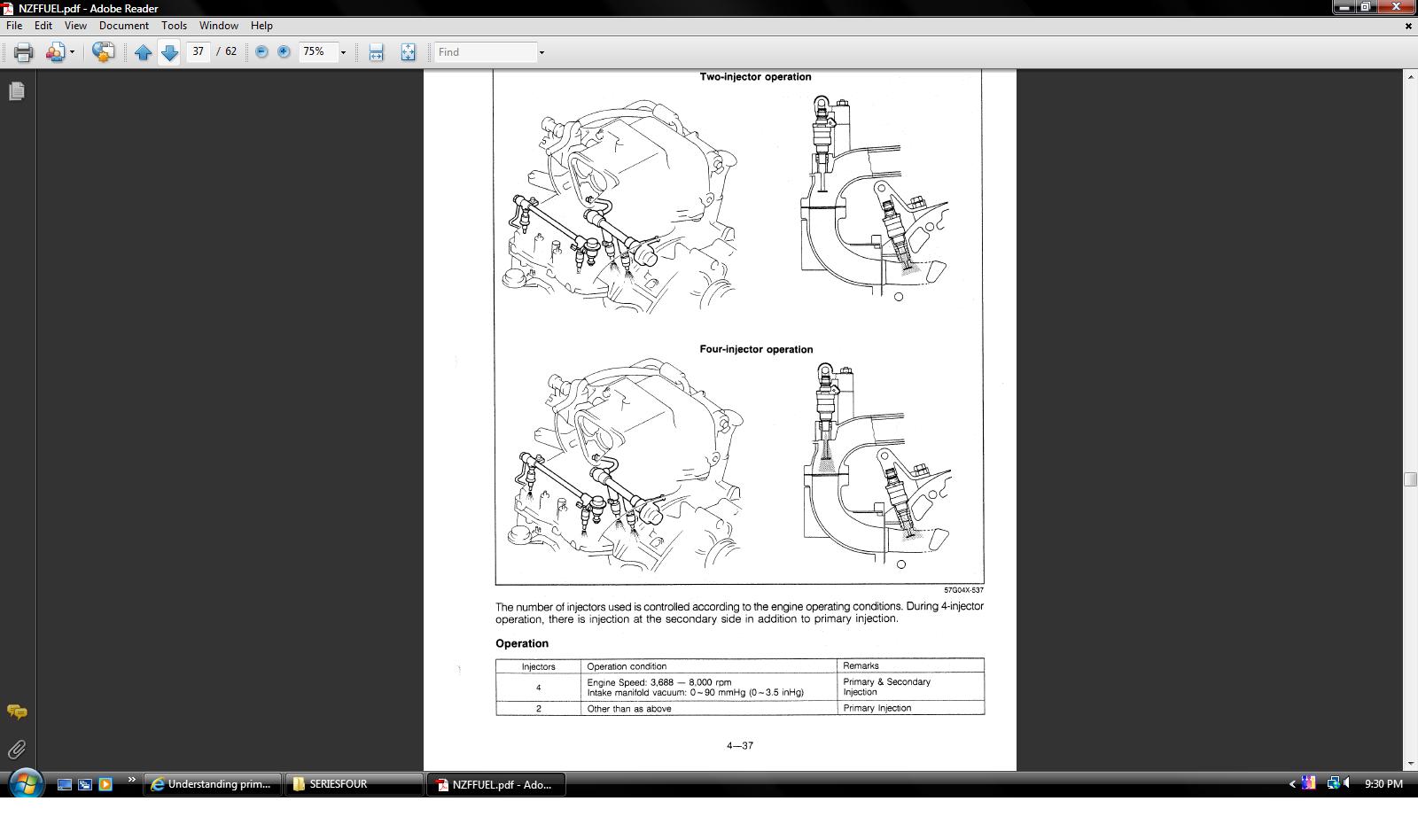The height and width of the screenshot is (840, 1418).
Task: Go to previous page arrow
Action: pyautogui.click(x=143, y=52)
